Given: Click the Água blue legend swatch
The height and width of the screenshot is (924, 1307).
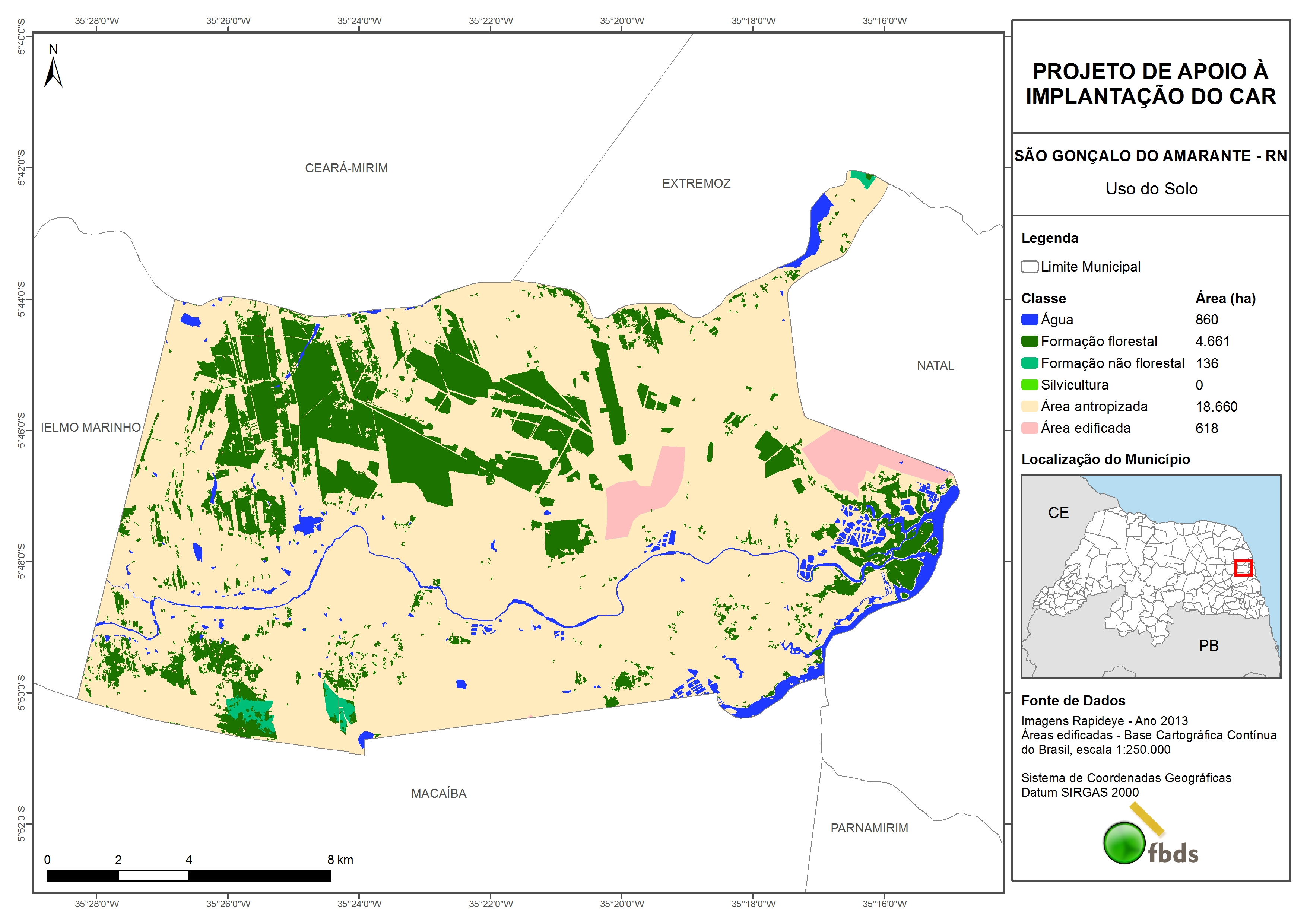Looking at the screenshot, I should pos(1029,320).
